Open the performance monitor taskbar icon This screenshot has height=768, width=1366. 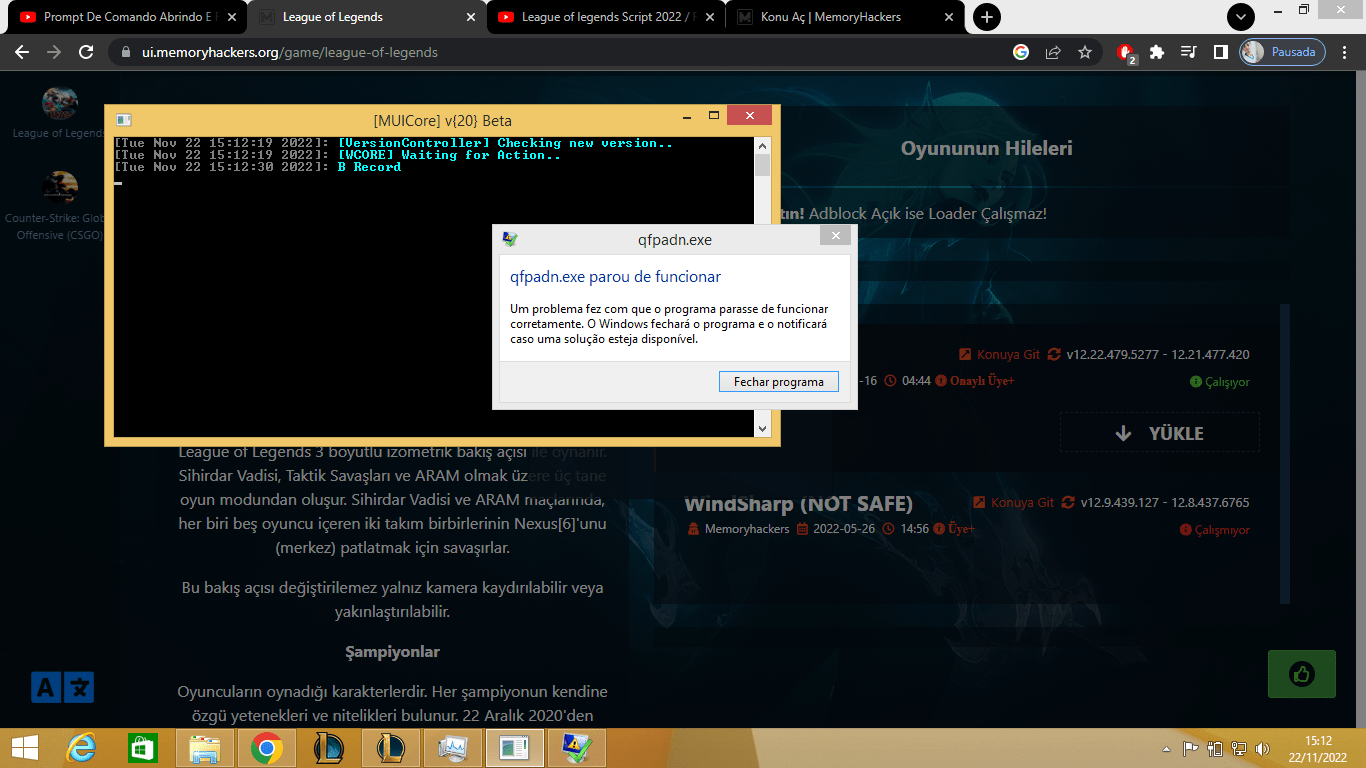[x=453, y=747]
